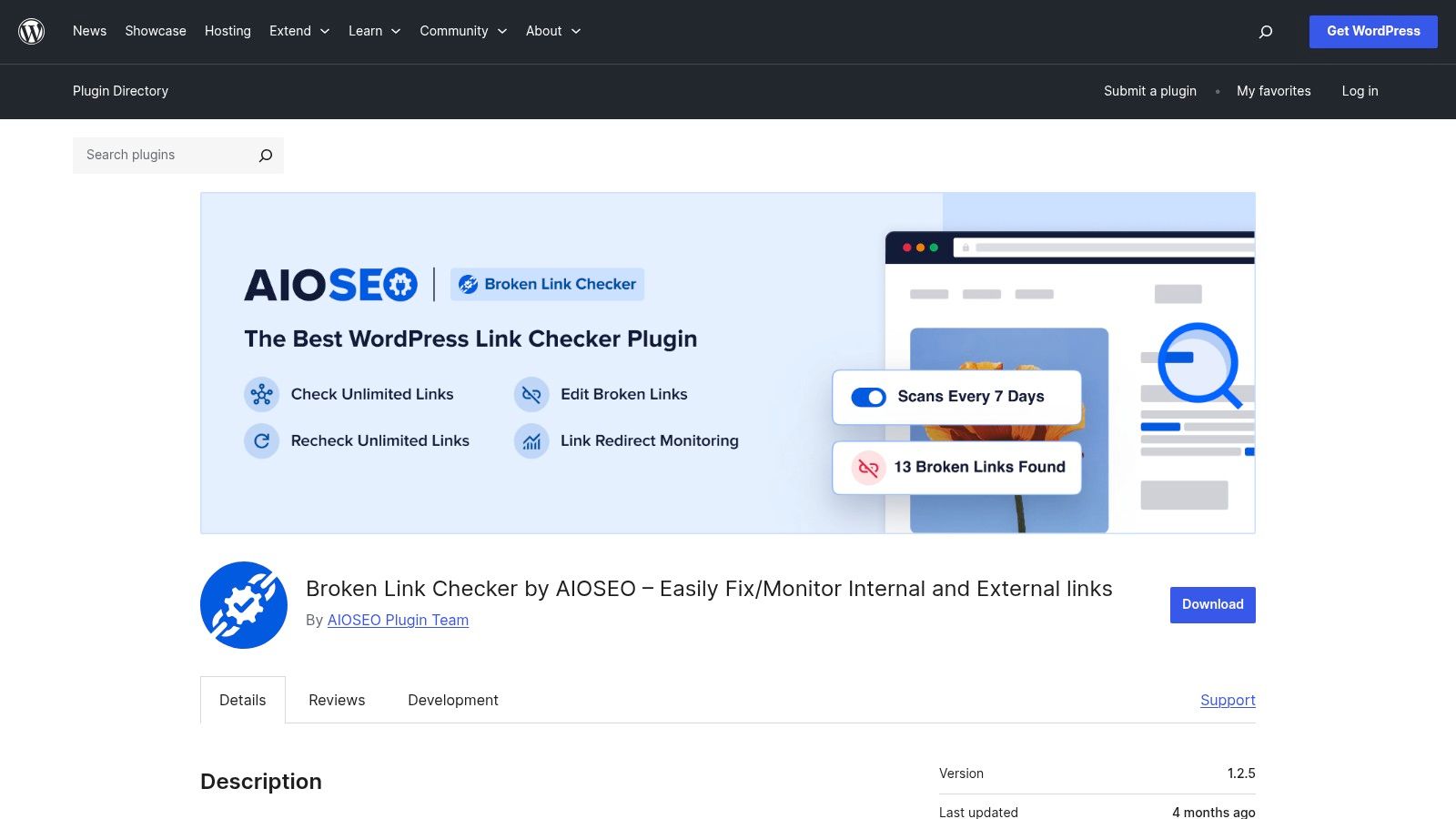Switch to the Reviews tab
1456x819 pixels.
pos(336,700)
